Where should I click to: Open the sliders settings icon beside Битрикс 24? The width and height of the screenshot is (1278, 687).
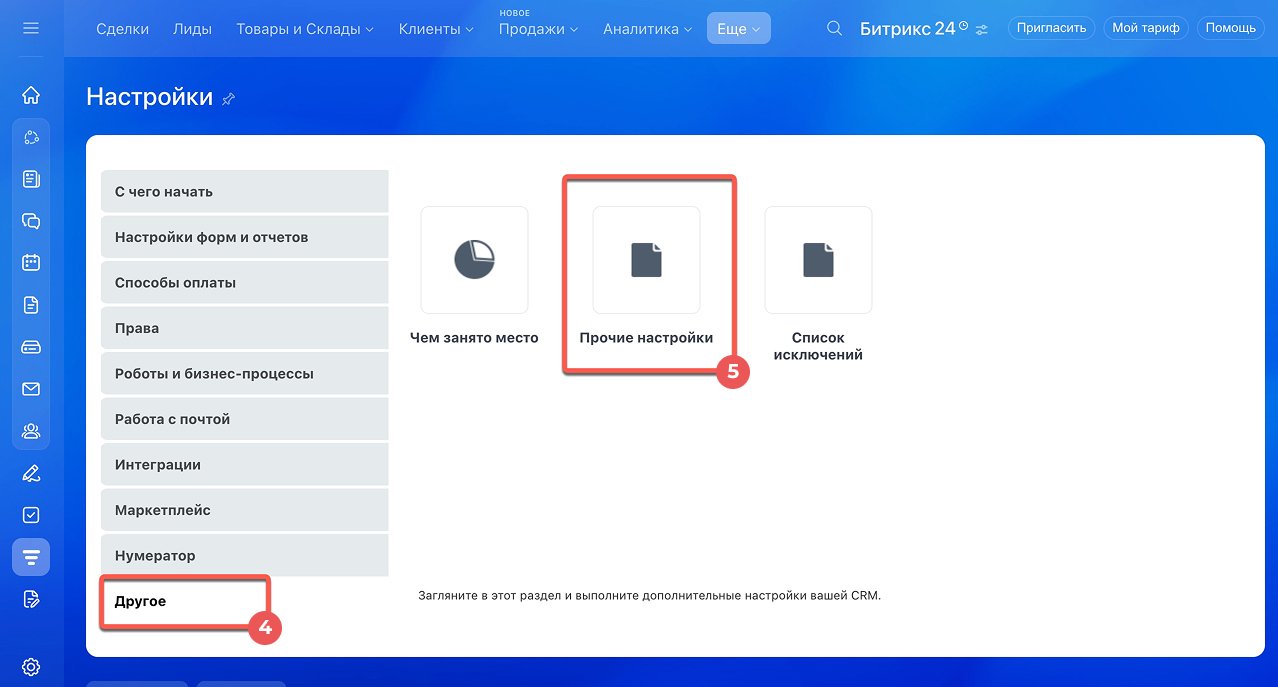[x=982, y=30]
